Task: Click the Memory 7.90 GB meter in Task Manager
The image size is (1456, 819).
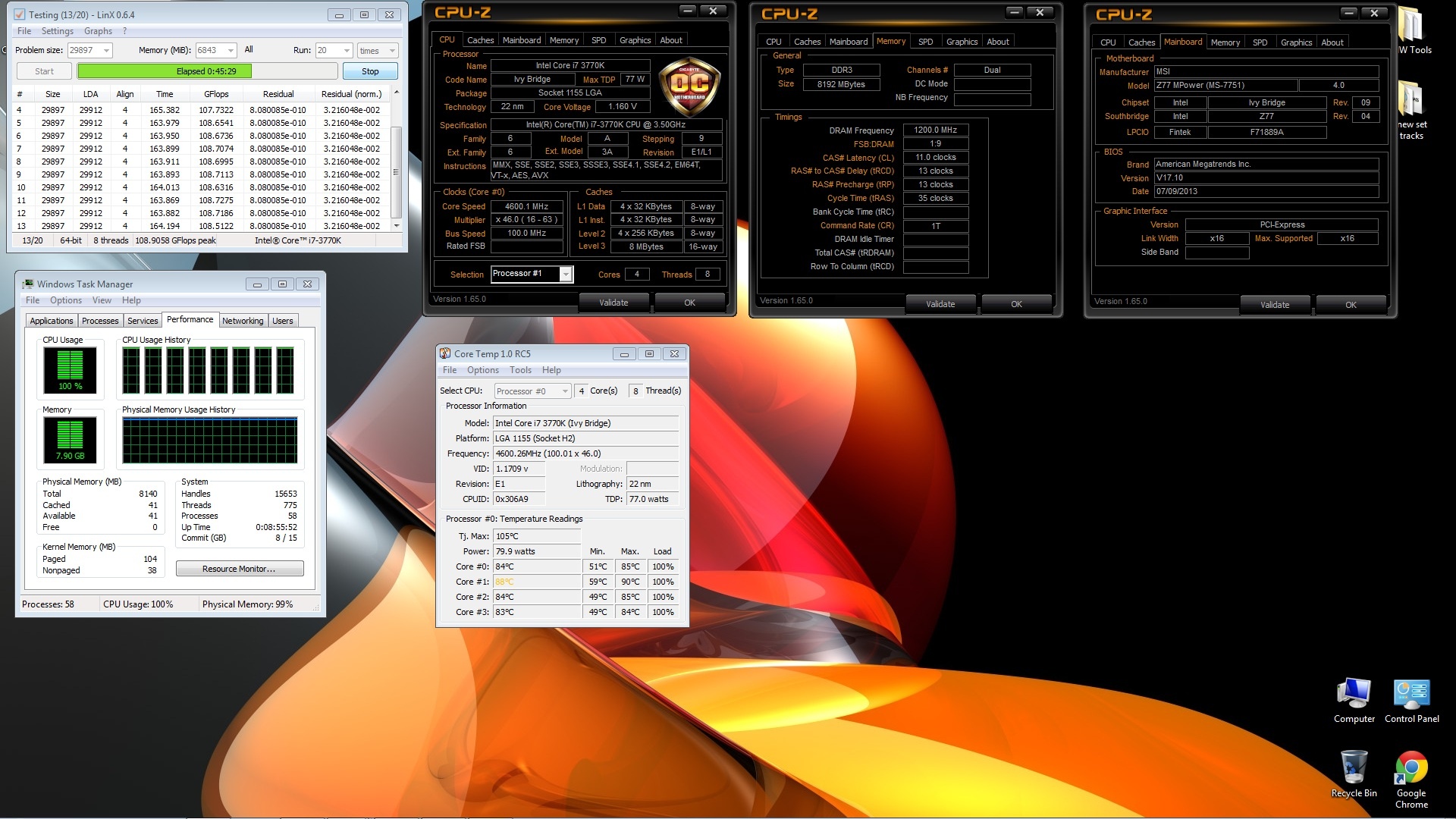Action: pyautogui.click(x=70, y=440)
